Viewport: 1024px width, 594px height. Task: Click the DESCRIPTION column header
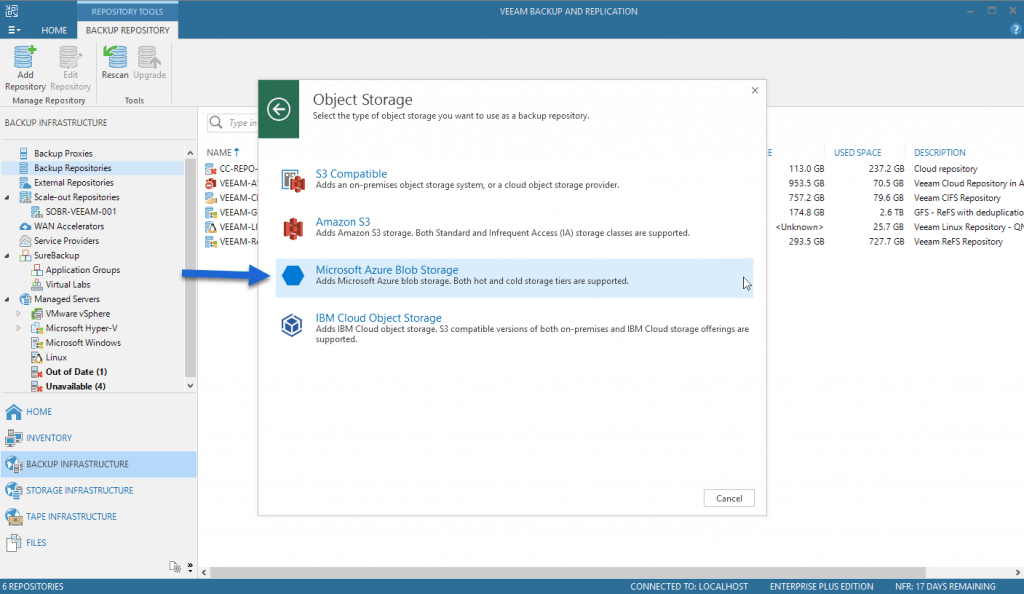point(939,152)
